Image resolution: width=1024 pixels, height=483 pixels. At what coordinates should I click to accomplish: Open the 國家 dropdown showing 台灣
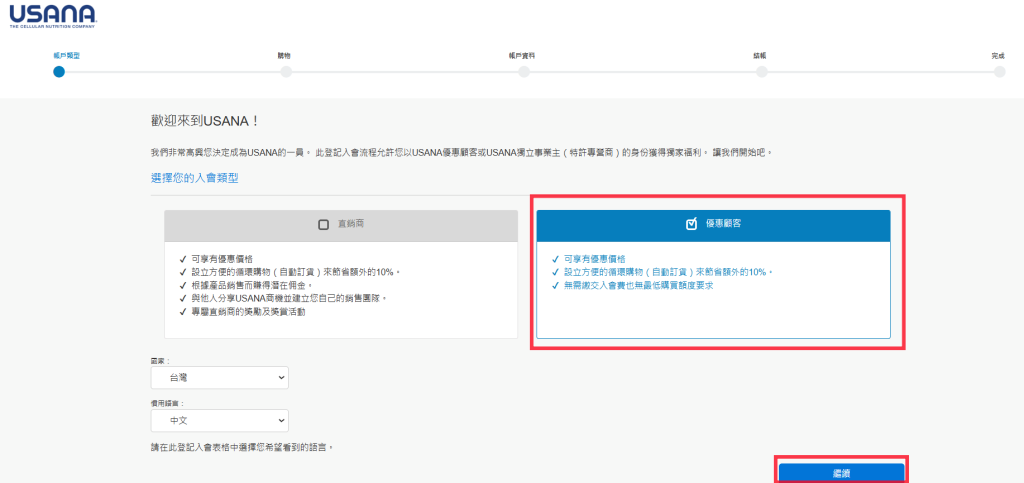(219, 378)
